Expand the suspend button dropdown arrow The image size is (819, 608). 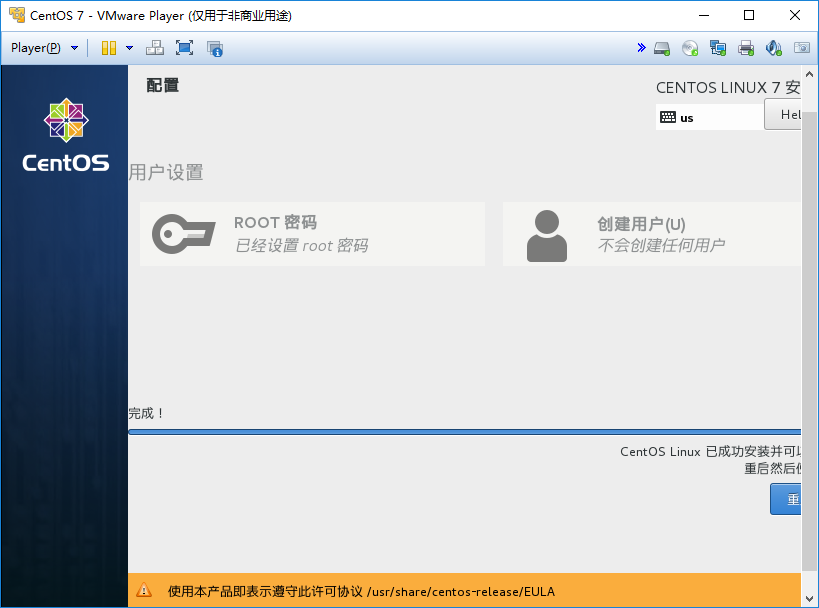coord(128,48)
